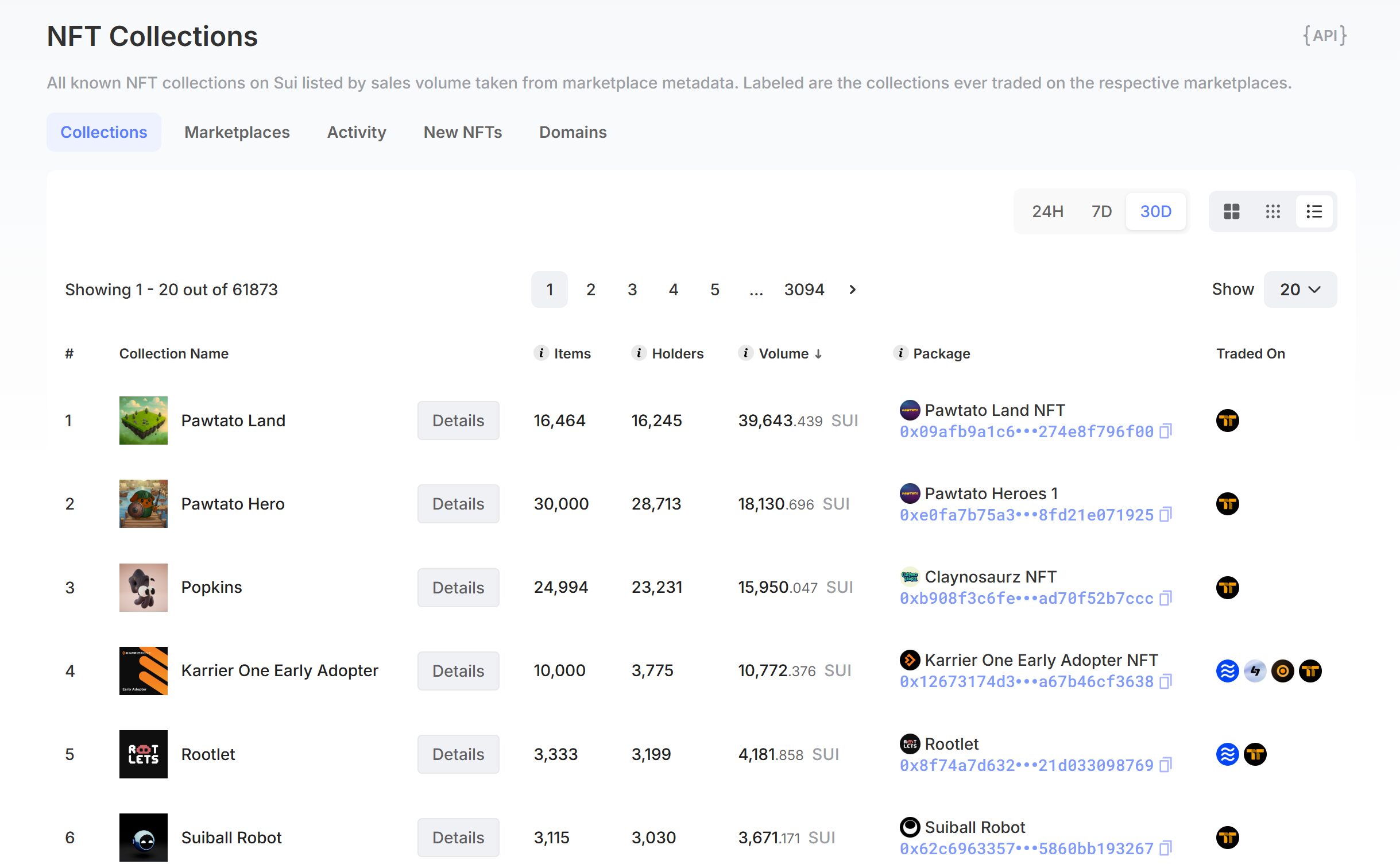Copy Rootlet package address icon

tap(1165, 765)
